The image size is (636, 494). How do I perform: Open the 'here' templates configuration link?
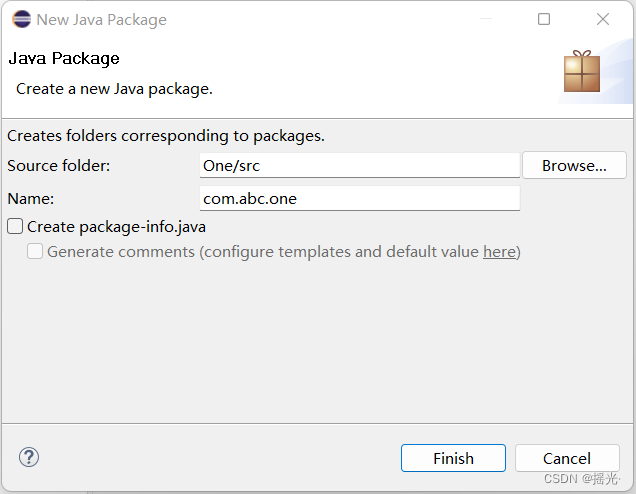(499, 251)
